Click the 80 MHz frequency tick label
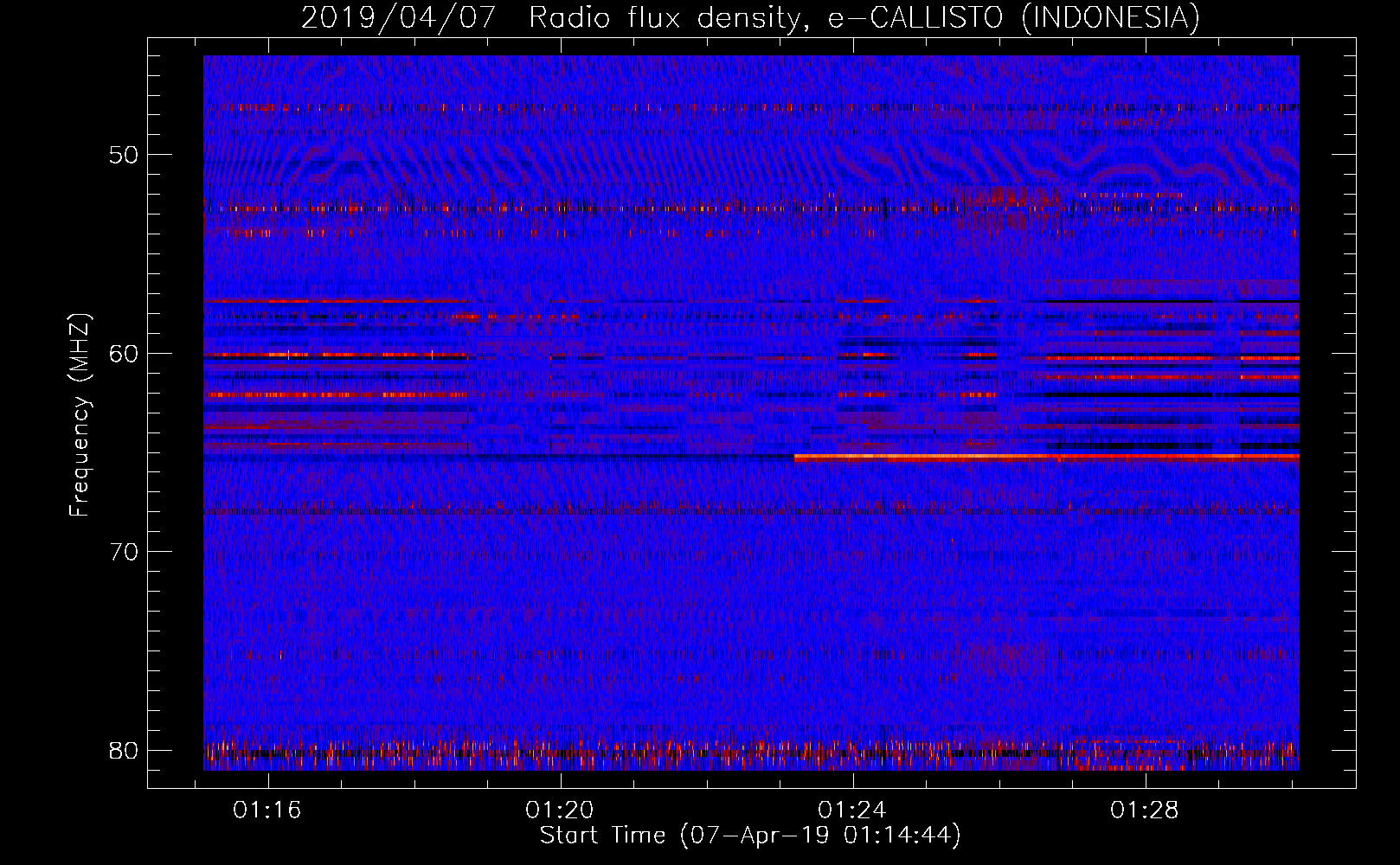 tap(124, 750)
